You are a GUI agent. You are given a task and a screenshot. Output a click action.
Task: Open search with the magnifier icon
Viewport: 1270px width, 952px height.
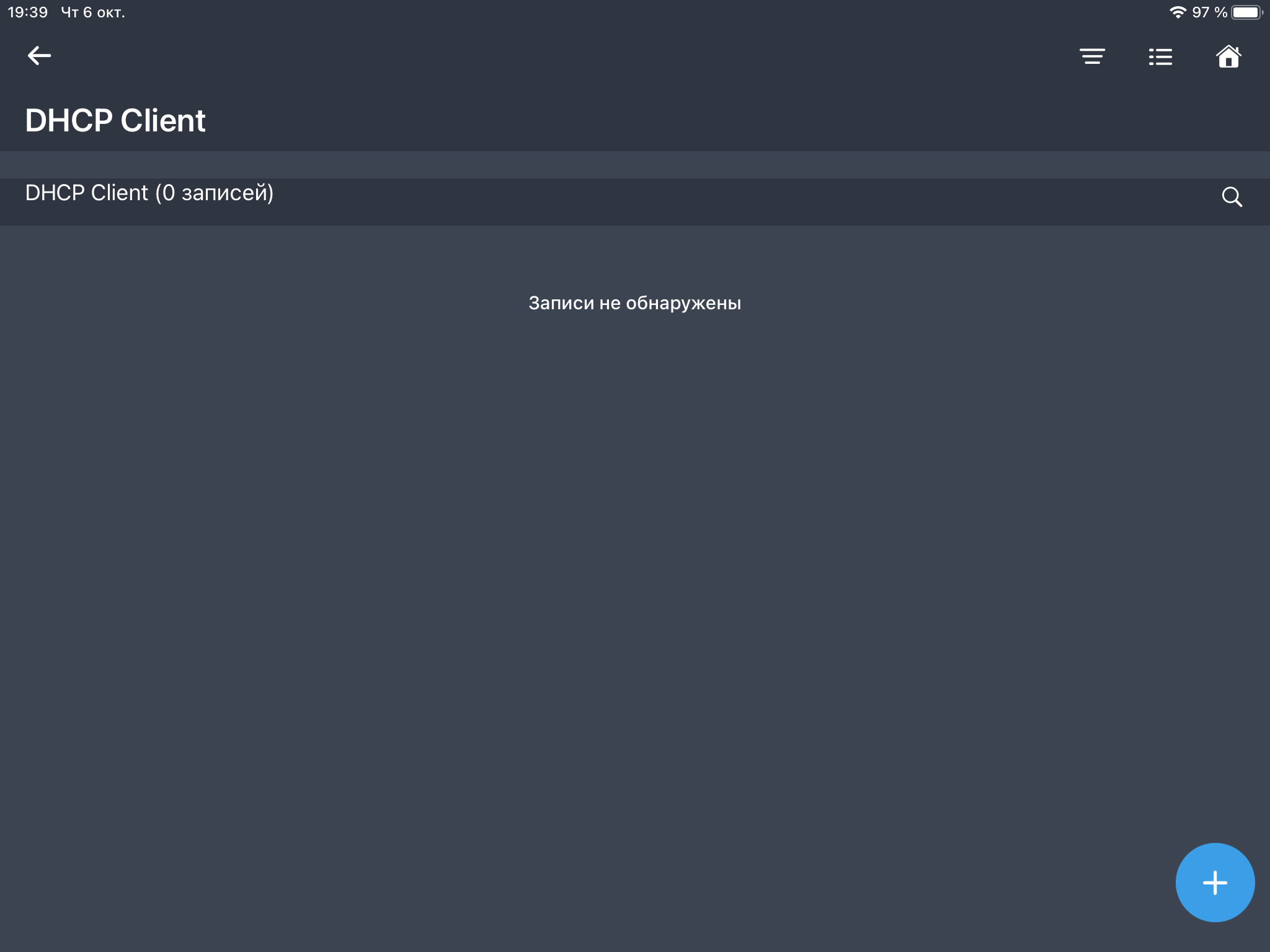[1232, 197]
